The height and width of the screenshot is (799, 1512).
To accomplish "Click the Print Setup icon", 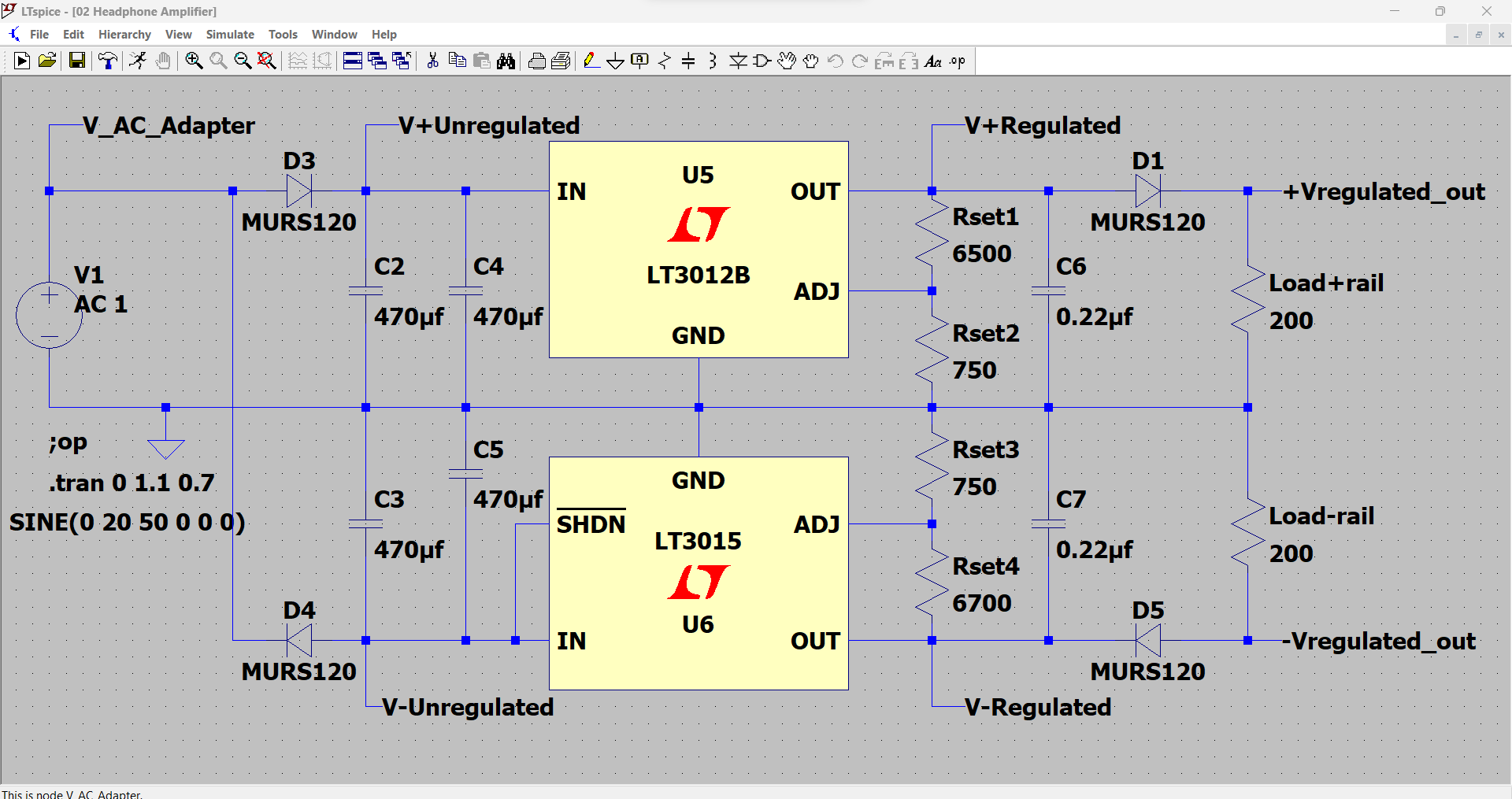I will [537, 61].
